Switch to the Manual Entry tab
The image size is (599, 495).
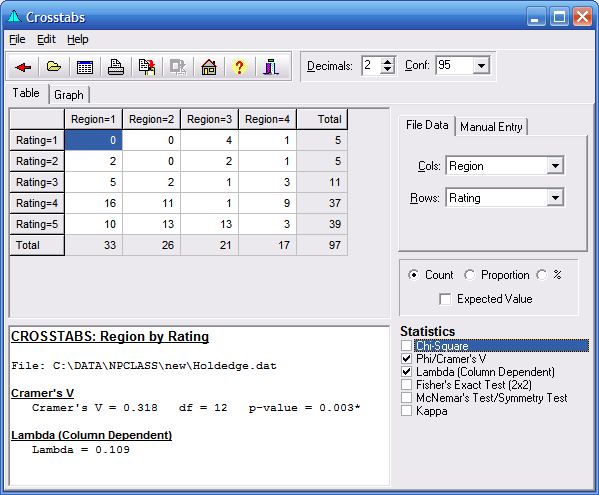pos(491,127)
